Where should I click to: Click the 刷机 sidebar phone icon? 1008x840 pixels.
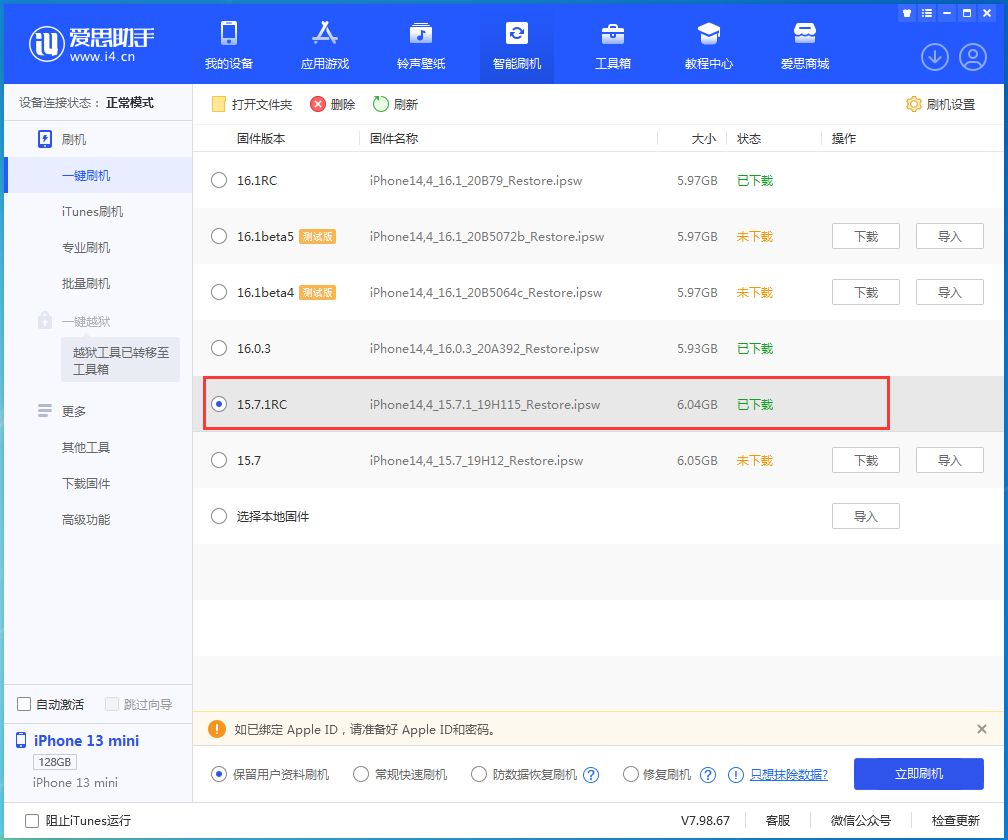pos(44,139)
